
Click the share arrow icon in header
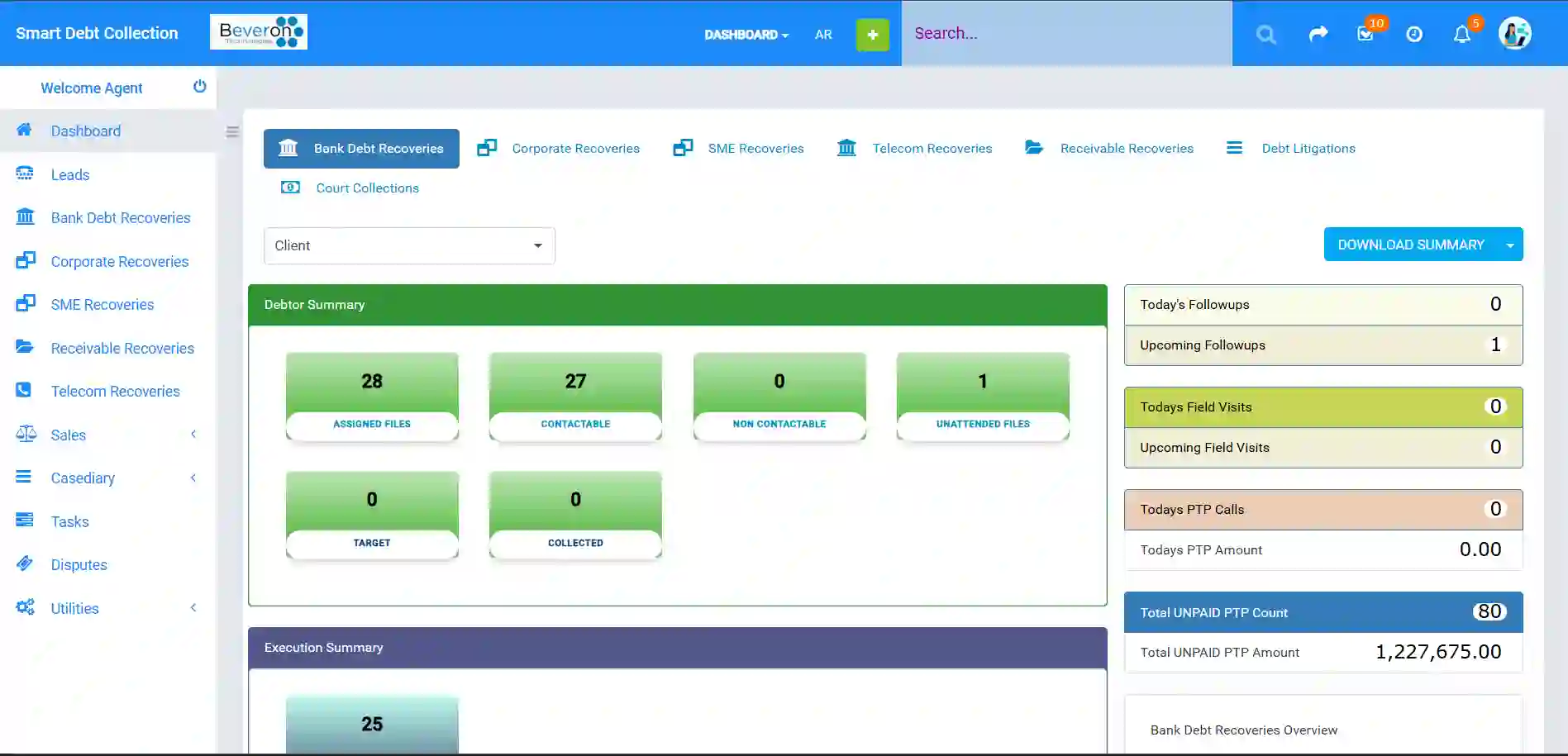click(x=1318, y=34)
